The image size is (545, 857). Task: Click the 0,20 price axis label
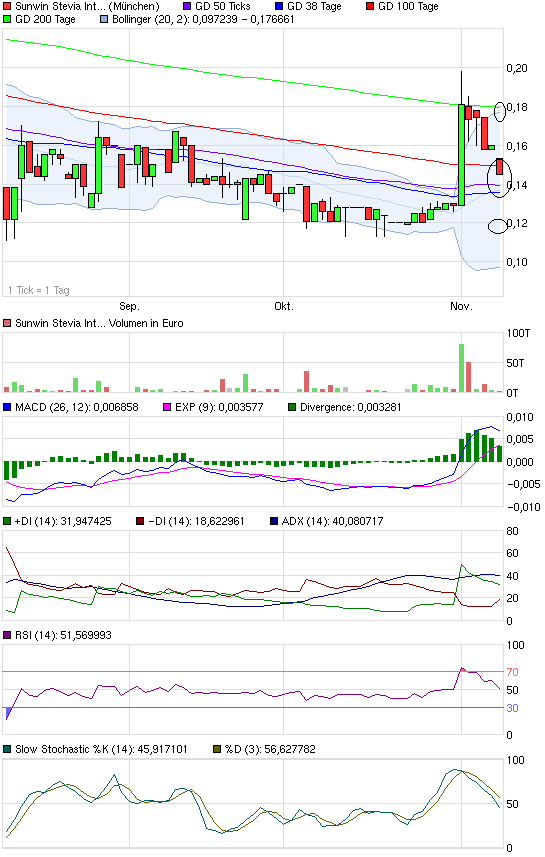[517, 68]
